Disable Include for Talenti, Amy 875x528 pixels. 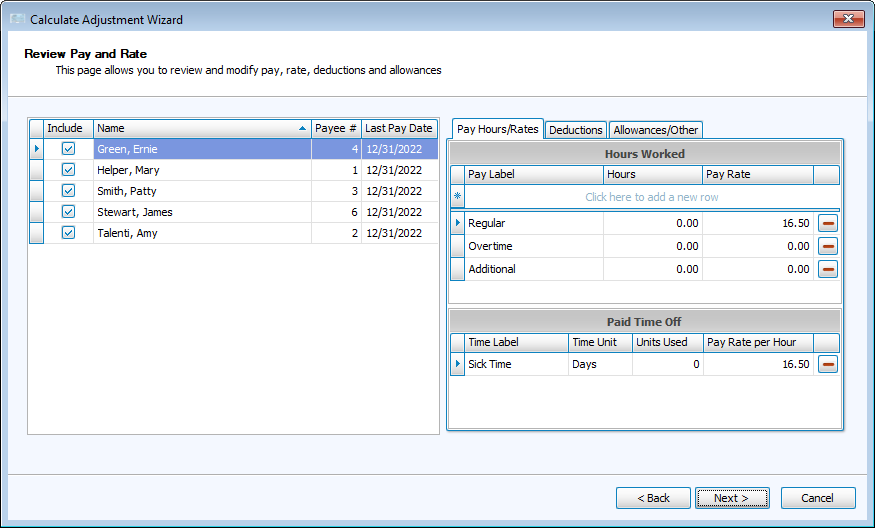tap(68, 233)
